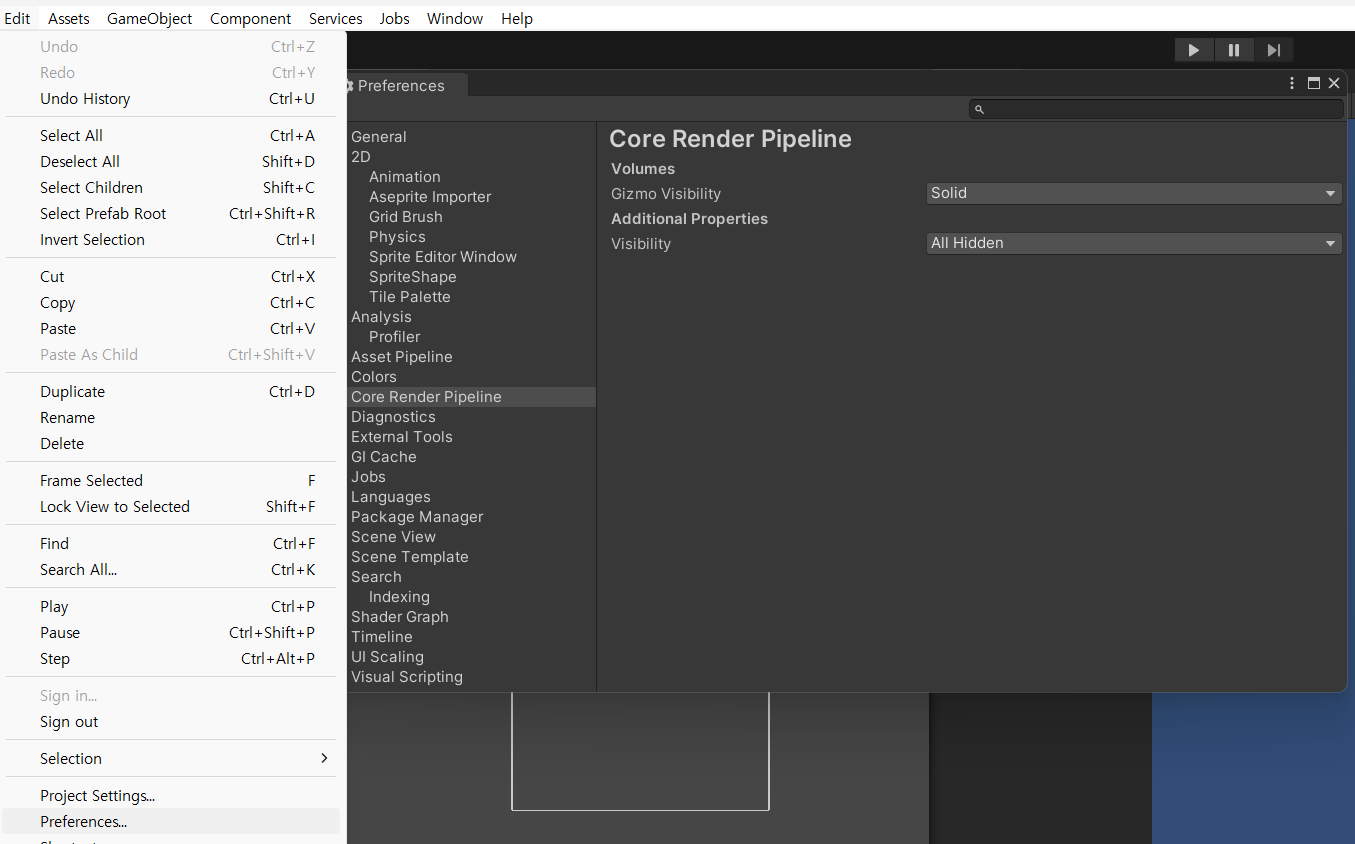Screen dimensions: 1355x844
Task: Open the Assets menu
Action: [69, 18]
